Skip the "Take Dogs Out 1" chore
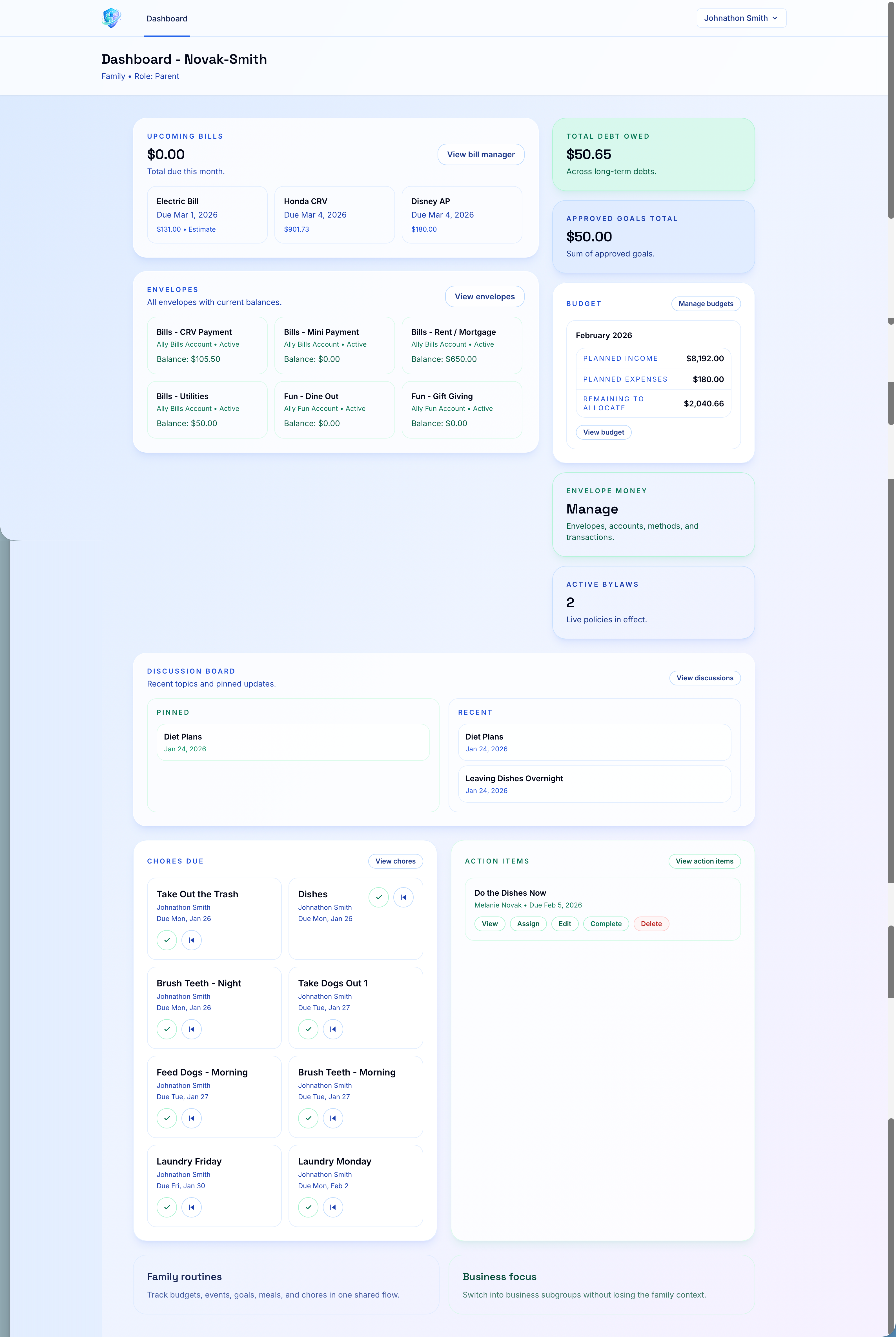The height and width of the screenshot is (1337, 896). pyautogui.click(x=333, y=1029)
